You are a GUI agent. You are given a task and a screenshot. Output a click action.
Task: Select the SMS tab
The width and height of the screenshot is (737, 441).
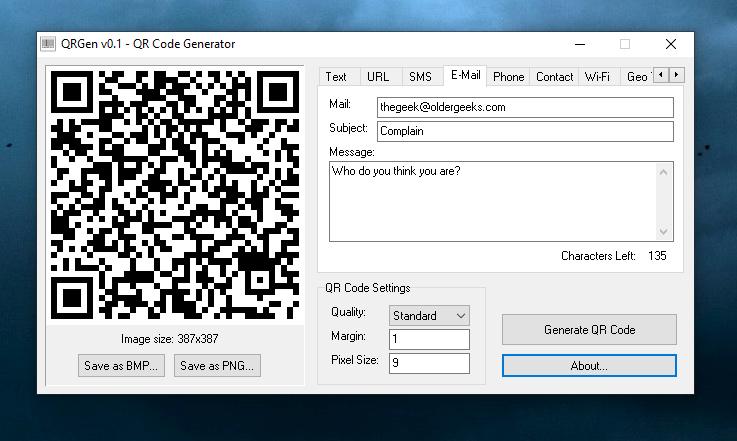tap(421, 77)
